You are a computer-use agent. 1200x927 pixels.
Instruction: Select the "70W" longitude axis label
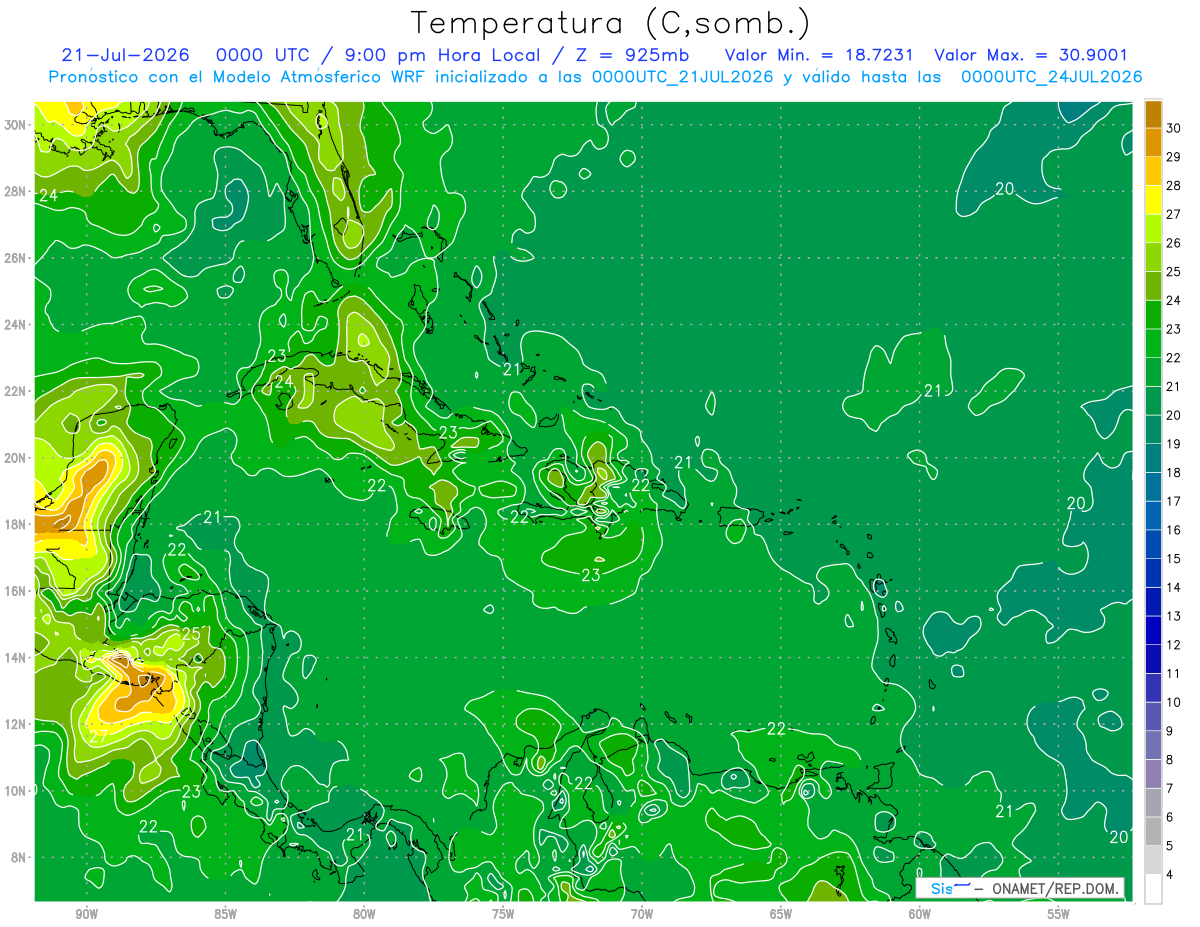642,914
